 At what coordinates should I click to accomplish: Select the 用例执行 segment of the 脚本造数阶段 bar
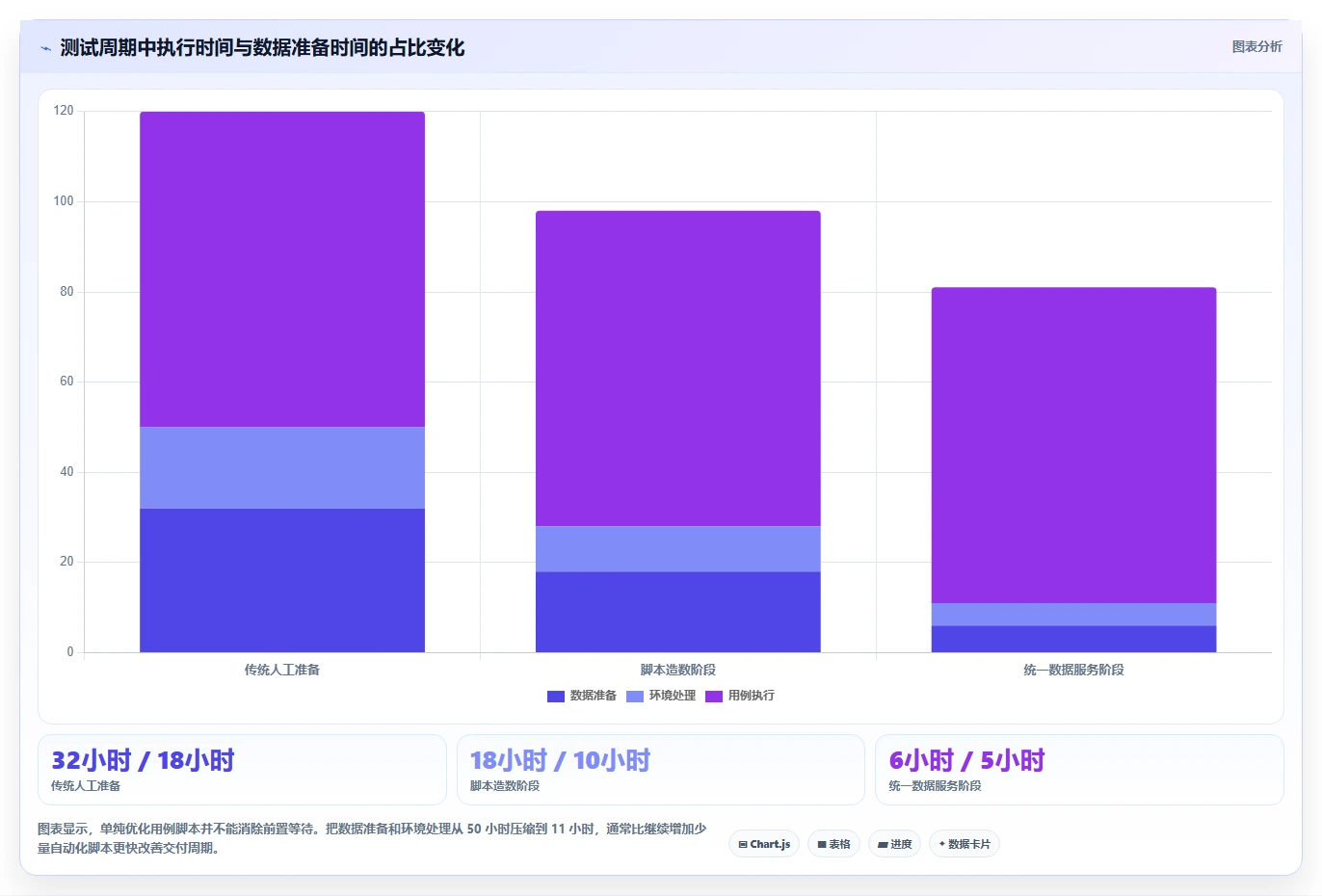[678, 368]
